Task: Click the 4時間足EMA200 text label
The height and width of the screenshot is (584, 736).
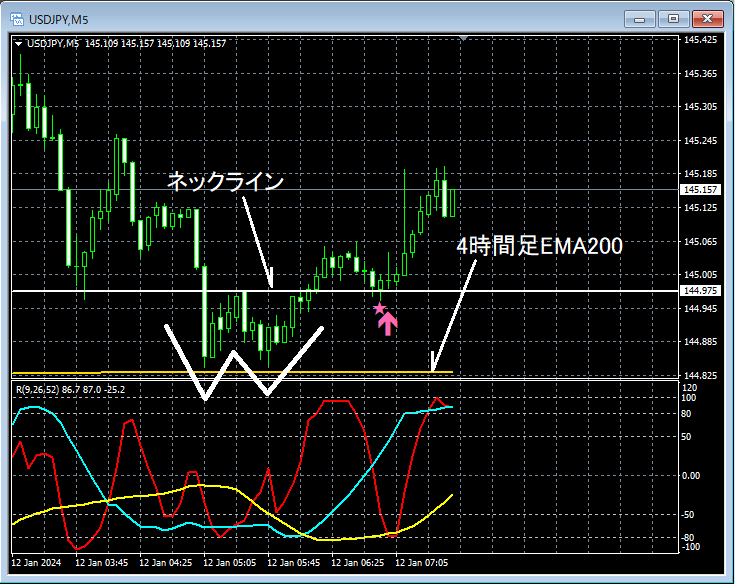Action: [540, 246]
